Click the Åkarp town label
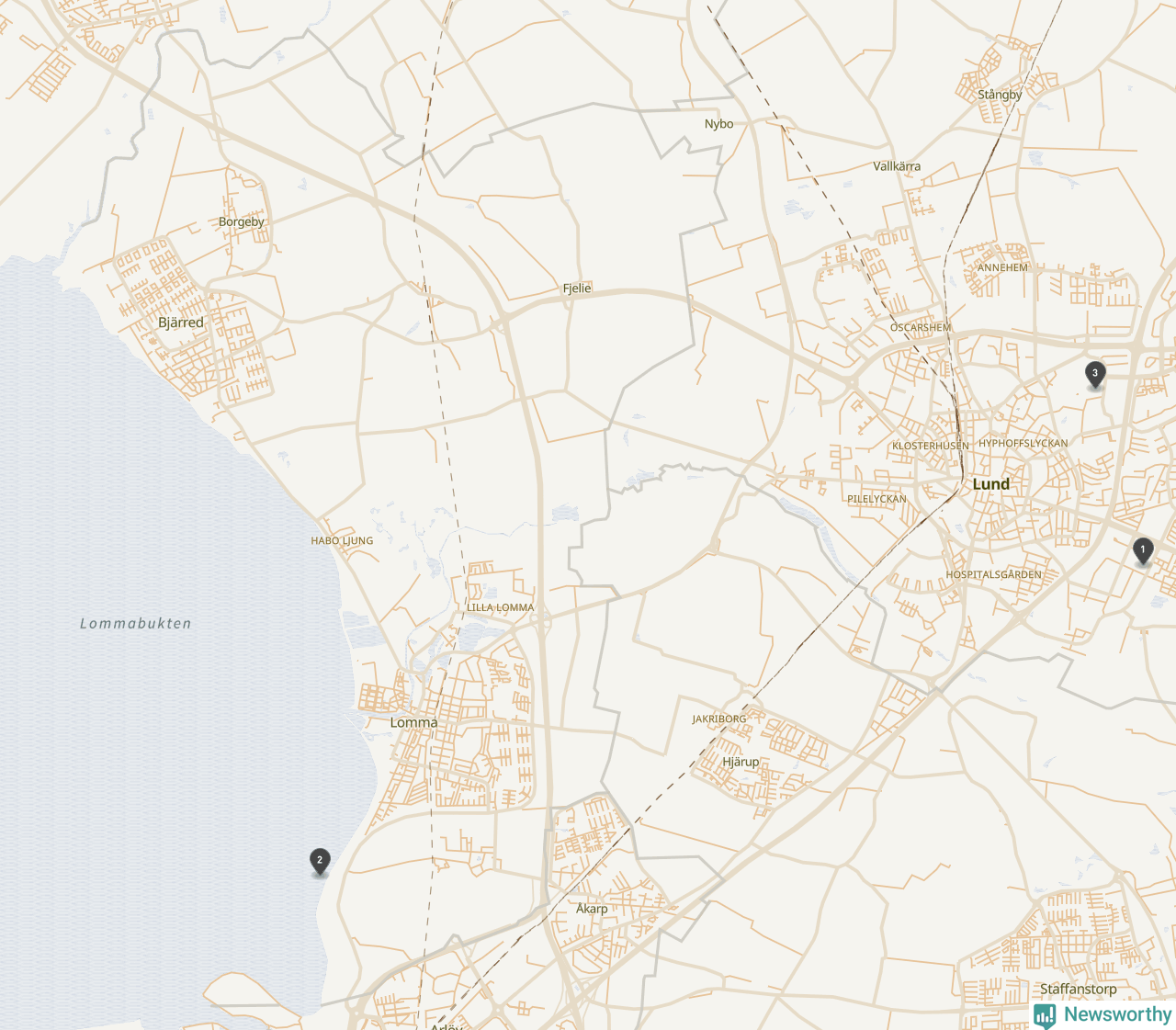 (592, 909)
